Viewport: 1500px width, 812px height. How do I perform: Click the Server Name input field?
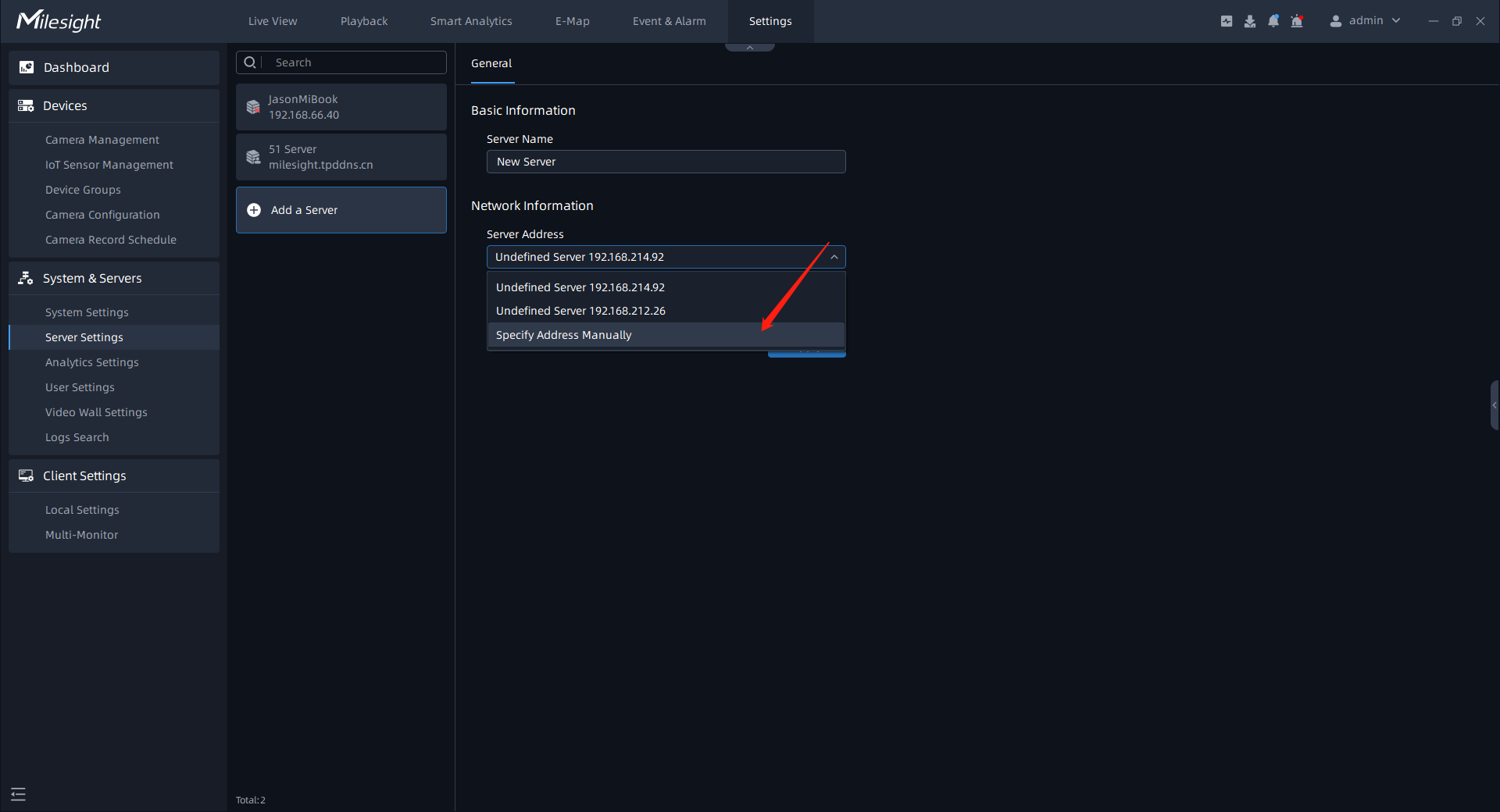666,162
